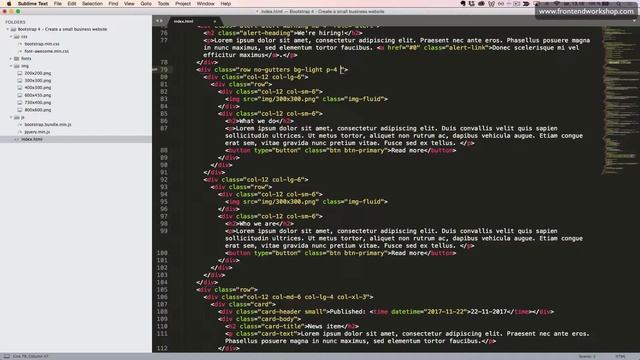Open jquery.min.js in the sidebar
This screenshot has width=640, height=360.
pos(37,132)
